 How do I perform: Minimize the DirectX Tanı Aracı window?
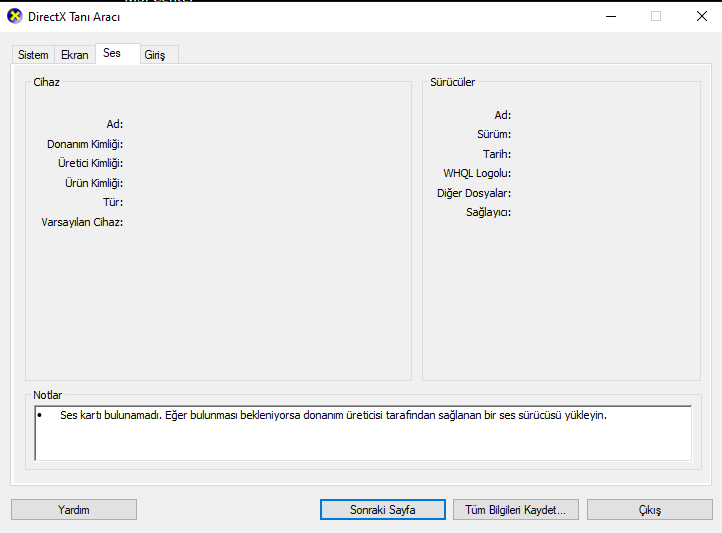point(611,16)
